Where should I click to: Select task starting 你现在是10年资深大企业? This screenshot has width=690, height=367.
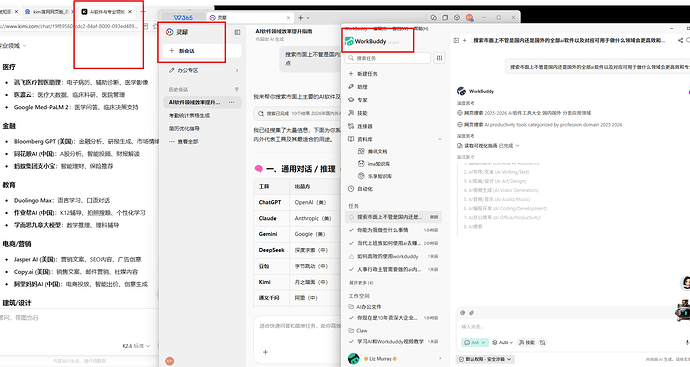pyautogui.click(x=393, y=318)
